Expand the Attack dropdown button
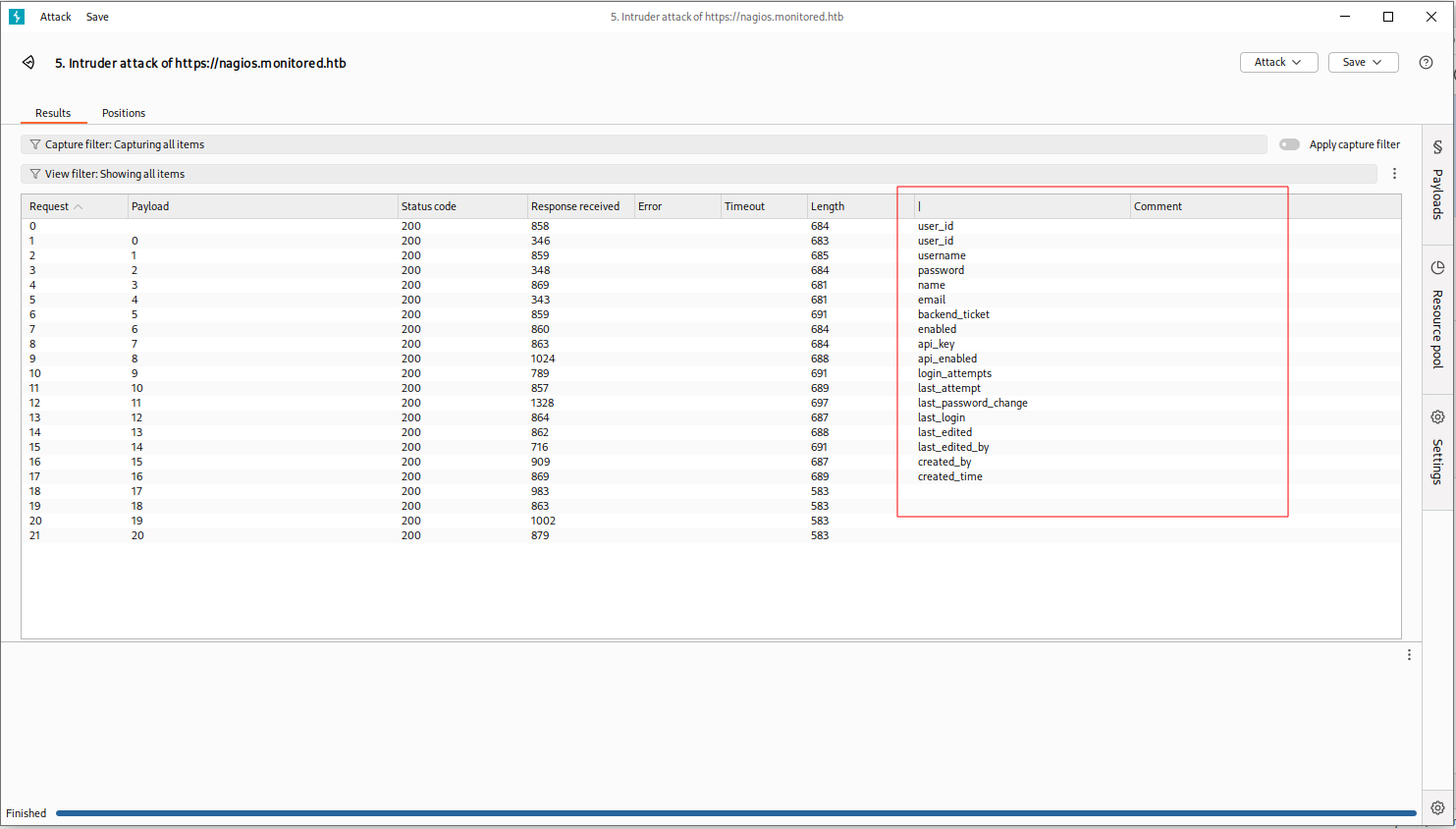 pos(1278,62)
